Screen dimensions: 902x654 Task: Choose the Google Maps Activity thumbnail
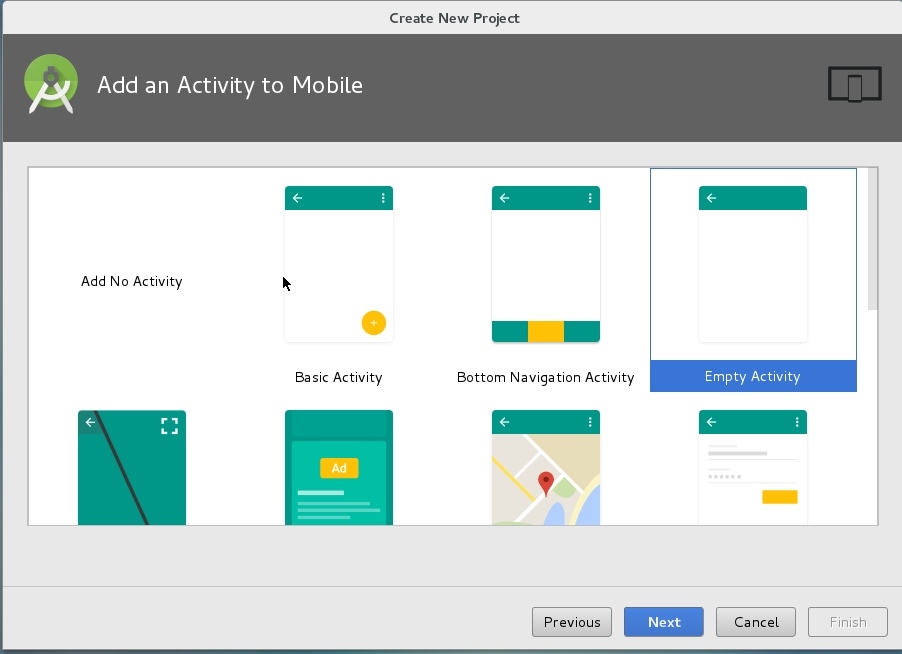[545, 467]
